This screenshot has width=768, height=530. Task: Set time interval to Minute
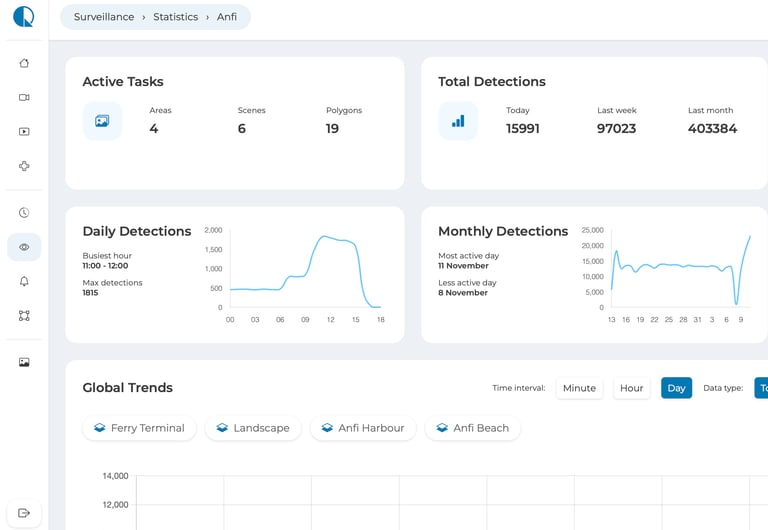point(579,388)
